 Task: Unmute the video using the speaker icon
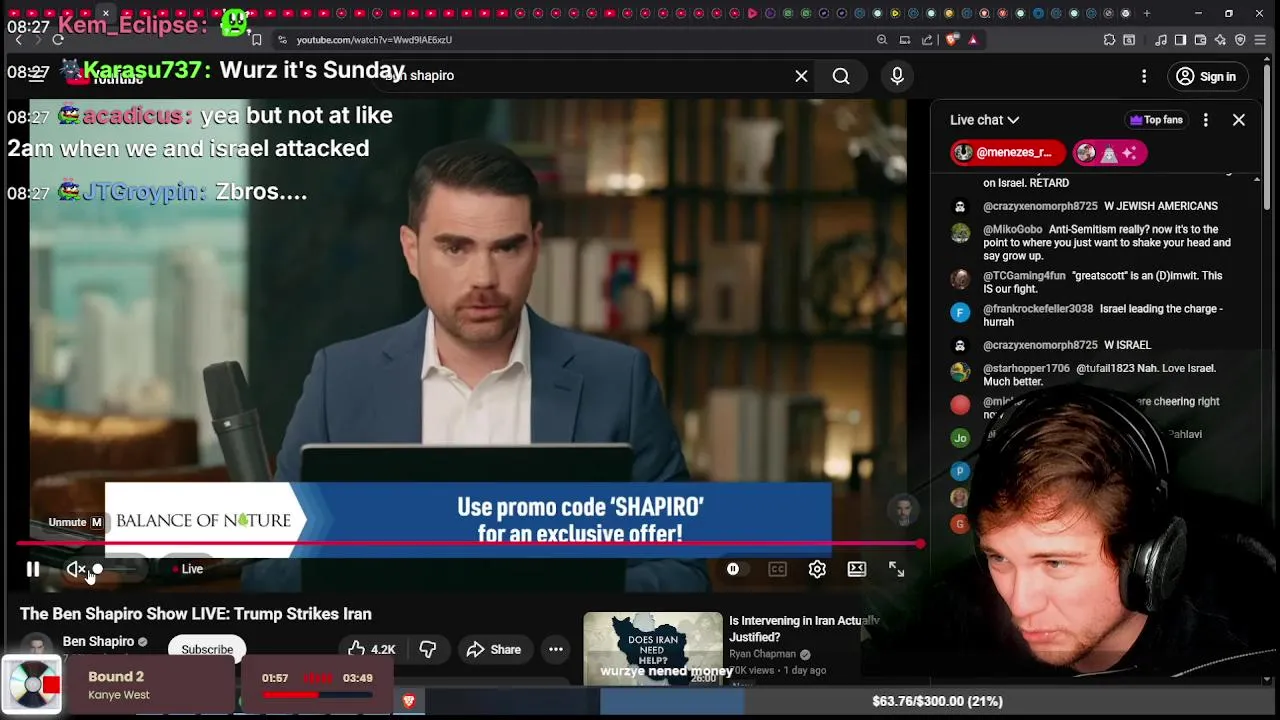[x=76, y=569]
